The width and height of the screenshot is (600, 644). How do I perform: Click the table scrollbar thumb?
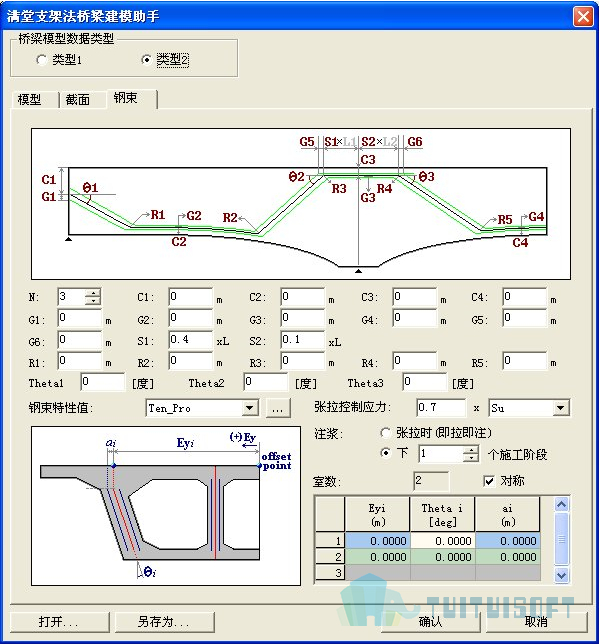pyautogui.click(x=561, y=538)
